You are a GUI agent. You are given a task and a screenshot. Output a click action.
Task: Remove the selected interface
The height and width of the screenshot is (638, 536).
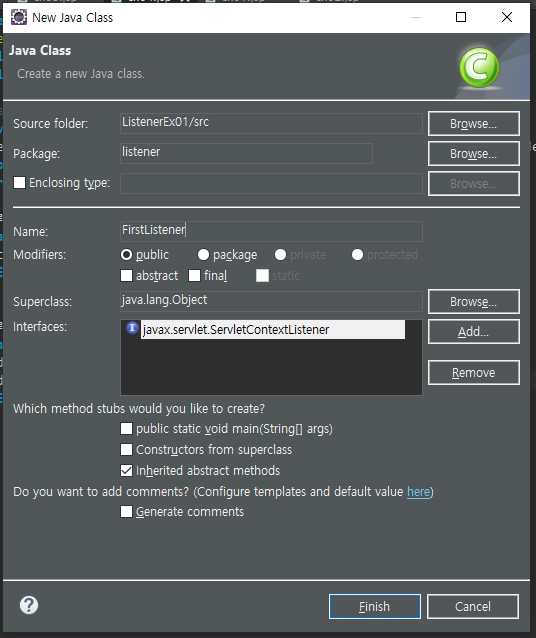tap(474, 372)
